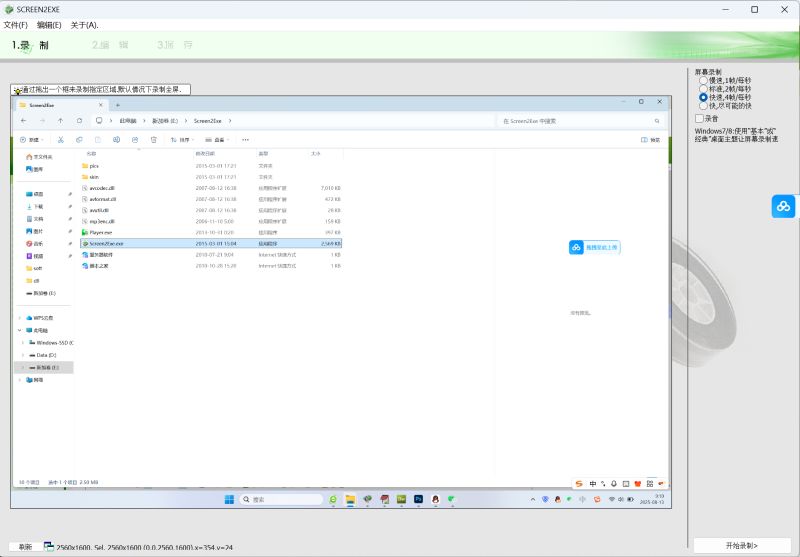Click the blue cloud upload button inside preview pane
Viewport: 800px width, 557px height.
(x=594, y=247)
